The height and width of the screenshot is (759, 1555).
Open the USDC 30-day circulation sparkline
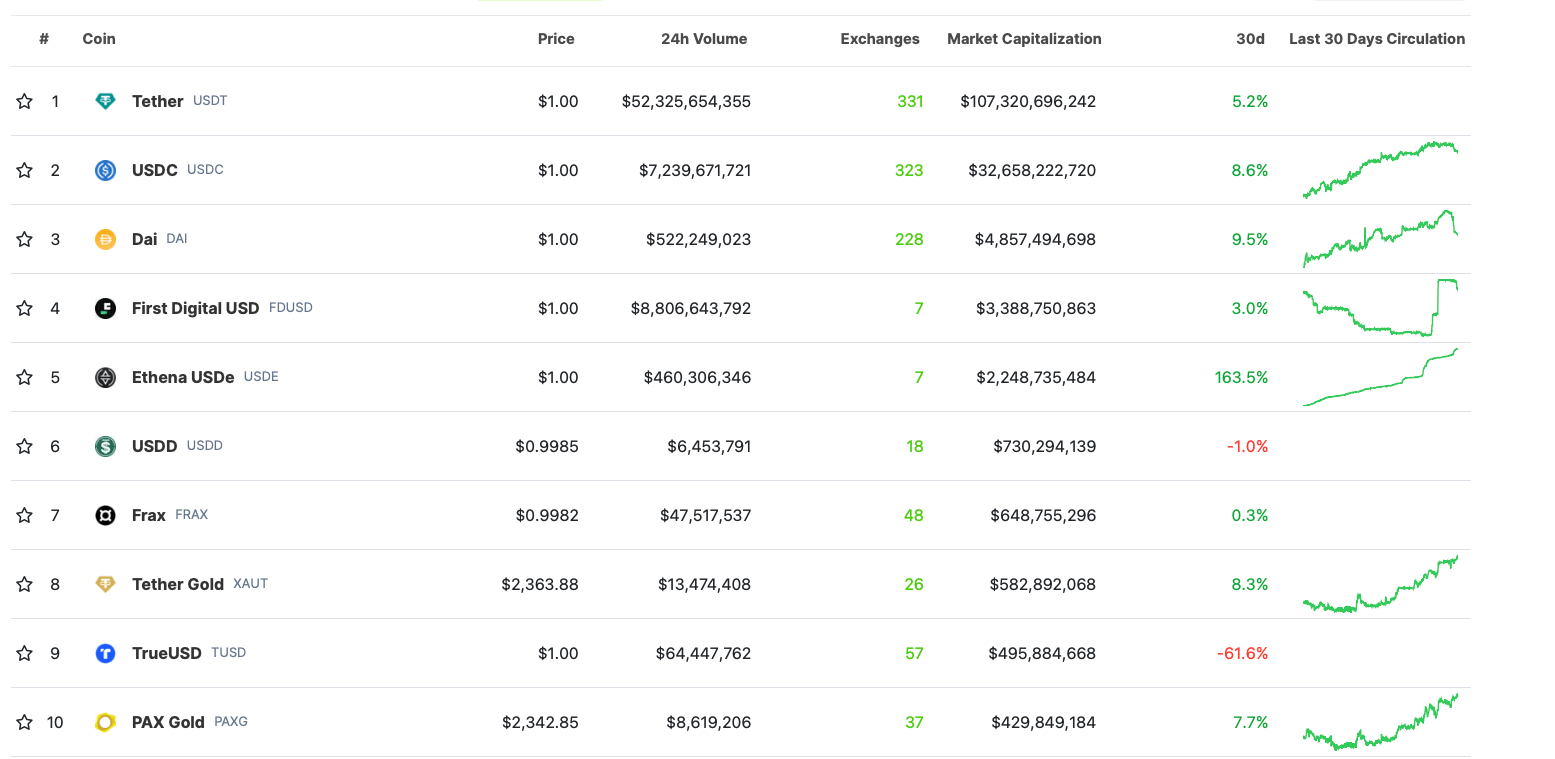pyautogui.click(x=1380, y=170)
